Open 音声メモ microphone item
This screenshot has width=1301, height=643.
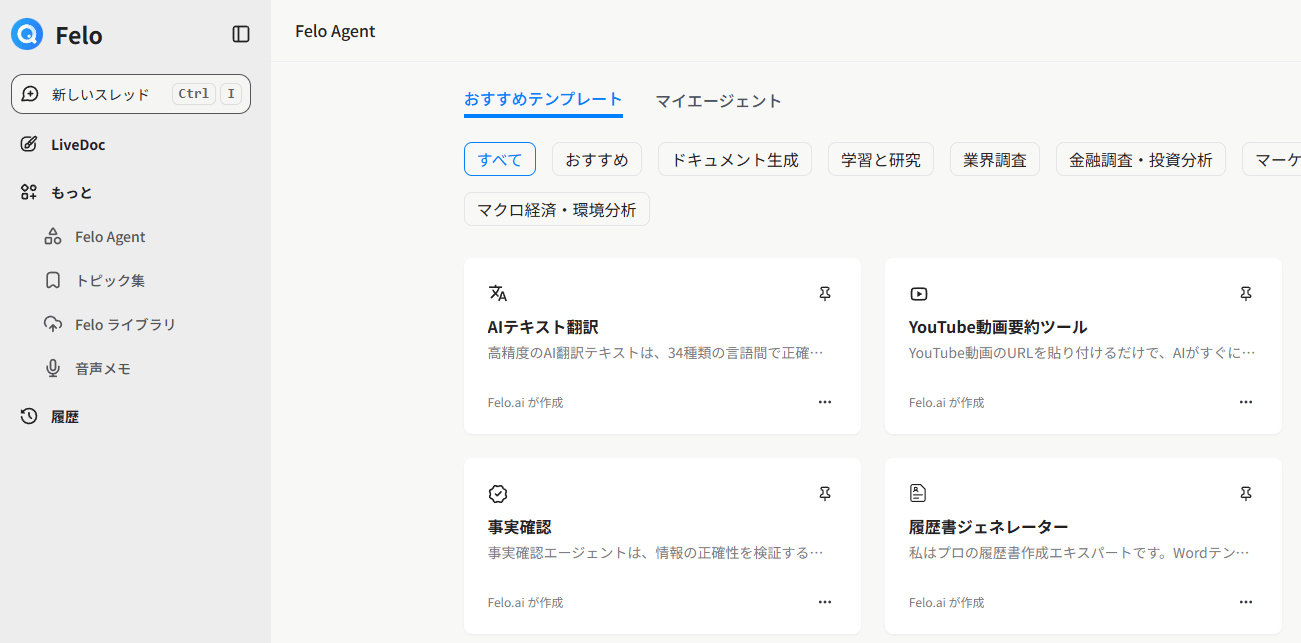[x=102, y=369]
